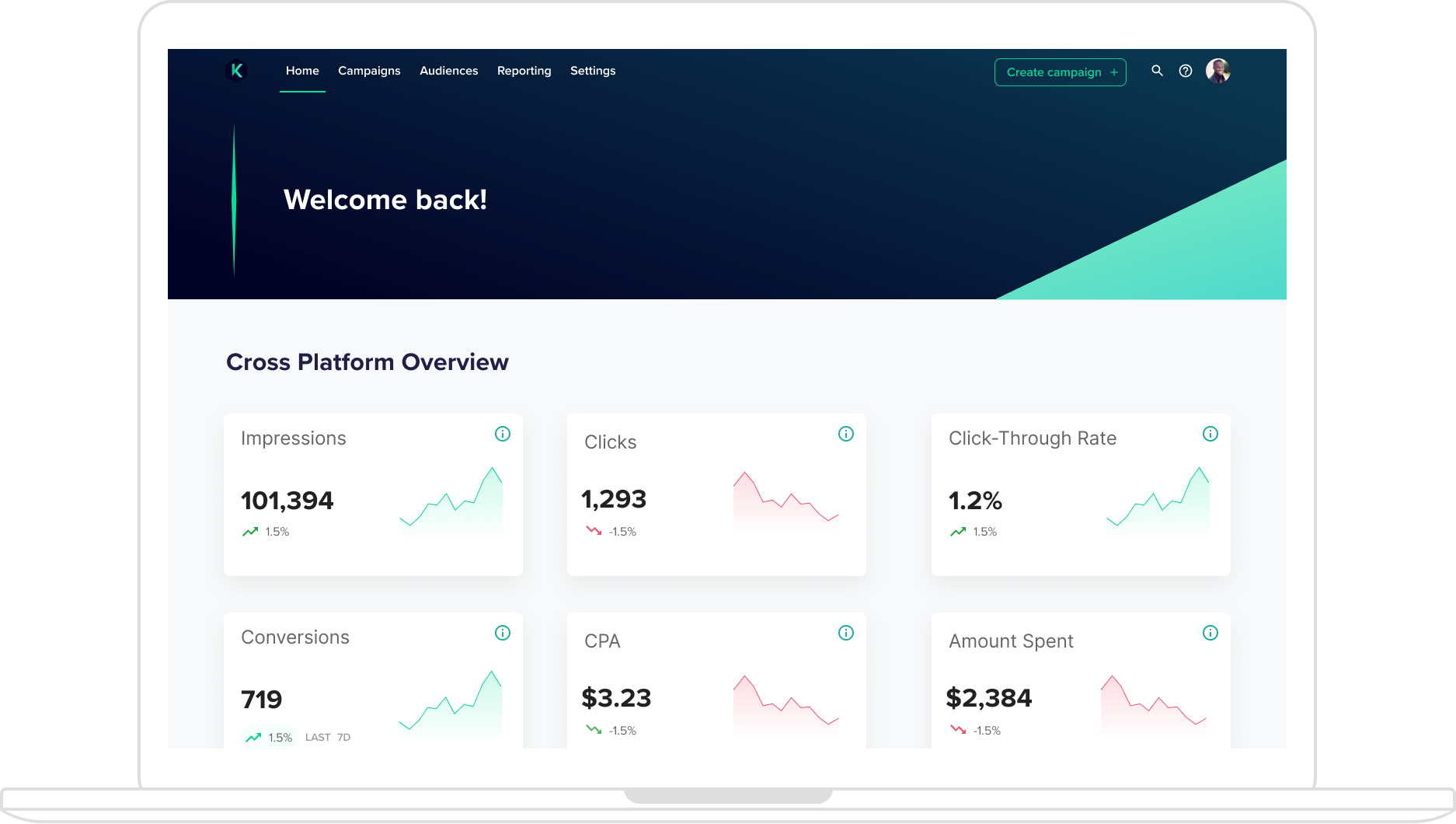The image size is (1456, 824).
Task: Open search from the top navigation bar
Action: 1157,71
